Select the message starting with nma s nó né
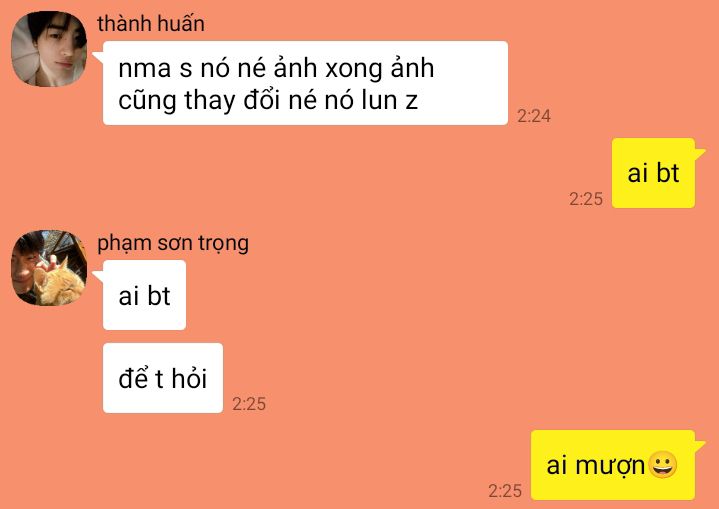 (305, 83)
